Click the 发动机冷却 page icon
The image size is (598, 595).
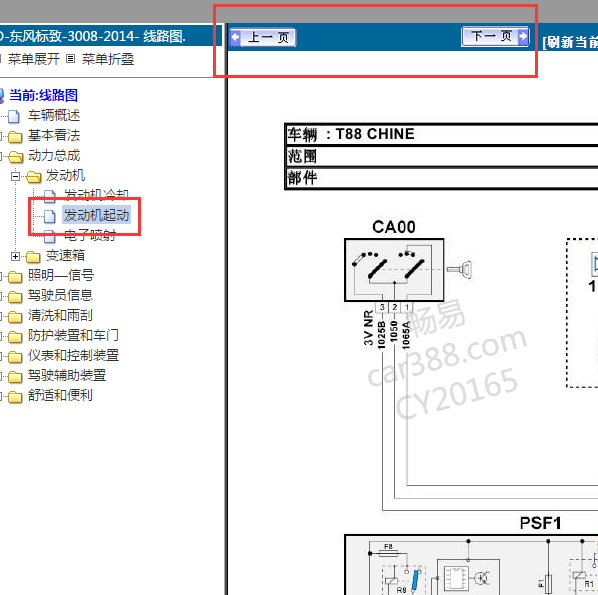click(50, 196)
